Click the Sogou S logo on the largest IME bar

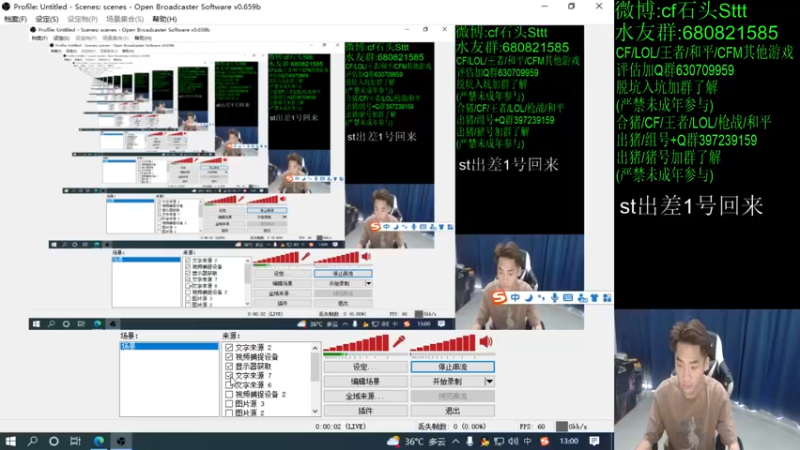pyautogui.click(x=499, y=297)
